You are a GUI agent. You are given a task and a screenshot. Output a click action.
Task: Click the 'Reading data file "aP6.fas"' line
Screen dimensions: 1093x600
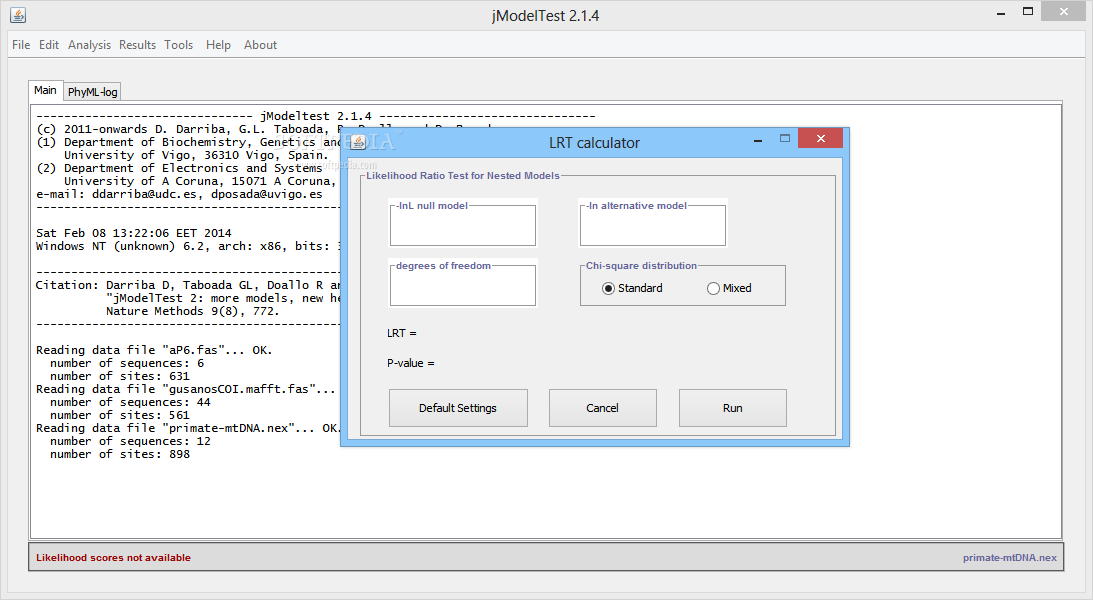tap(154, 350)
